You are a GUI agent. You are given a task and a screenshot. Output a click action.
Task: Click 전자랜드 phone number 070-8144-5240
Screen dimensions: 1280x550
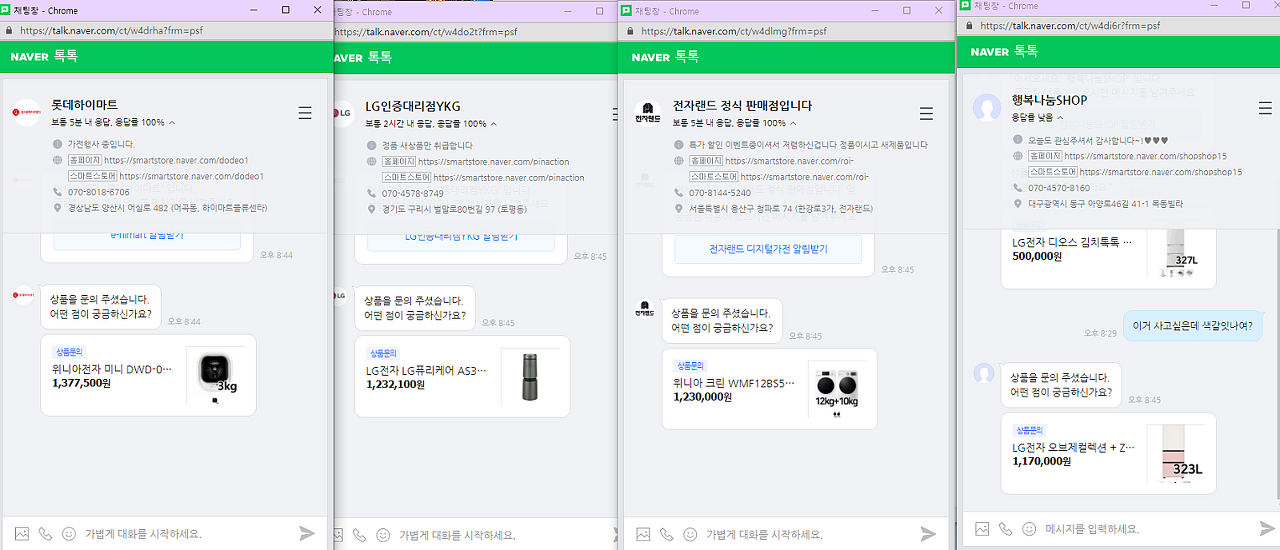(720, 192)
